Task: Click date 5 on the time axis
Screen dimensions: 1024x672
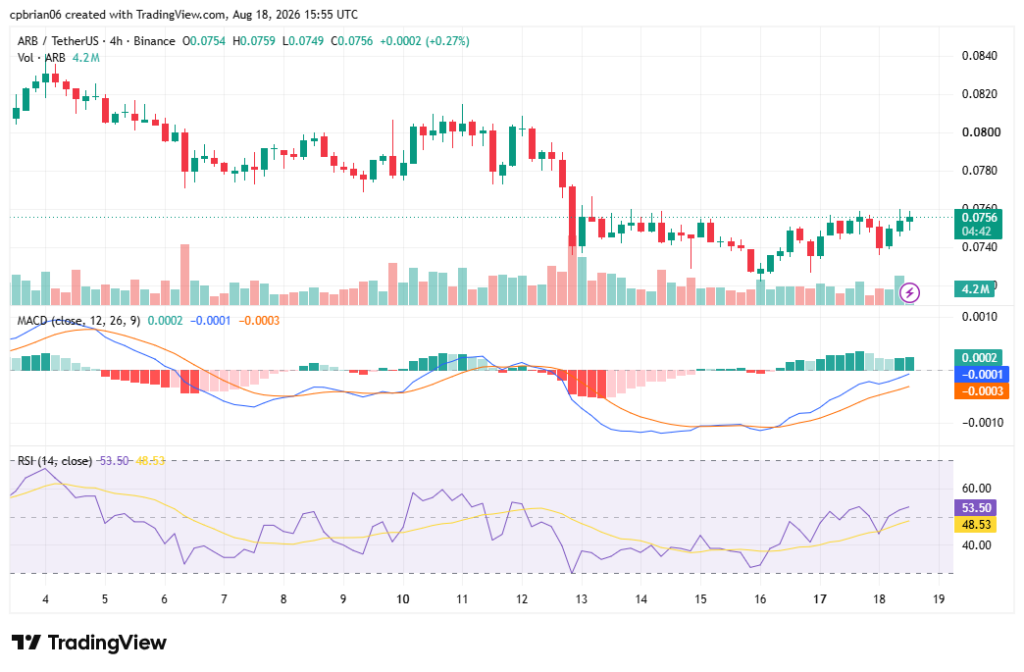Action: point(104,600)
